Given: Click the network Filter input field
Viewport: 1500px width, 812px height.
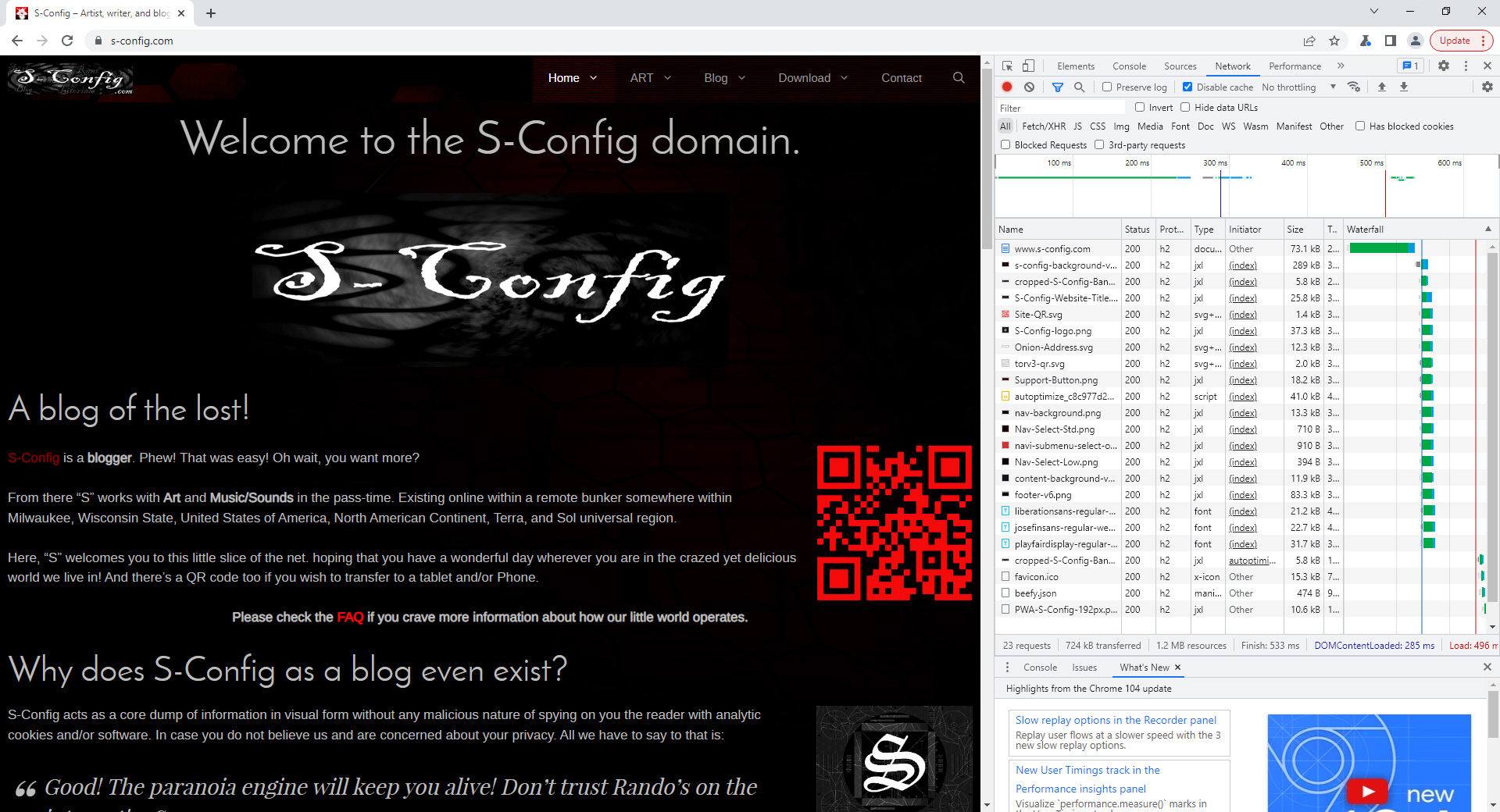Looking at the screenshot, I should coord(1061,108).
